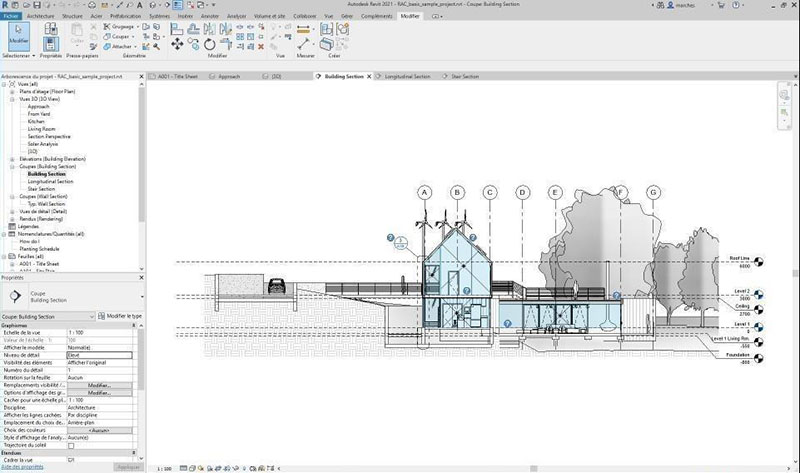The width and height of the screenshot is (800, 473).
Task: Open the A001 - Title Sheet view tab
Action: coord(178,77)
